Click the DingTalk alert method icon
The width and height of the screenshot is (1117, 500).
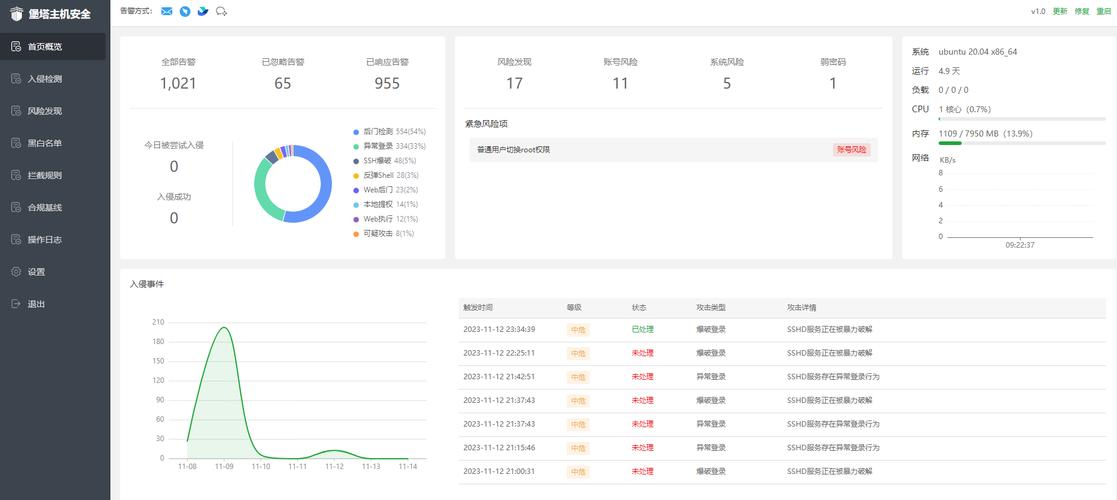pyautogui.click(x=185, y=11)
